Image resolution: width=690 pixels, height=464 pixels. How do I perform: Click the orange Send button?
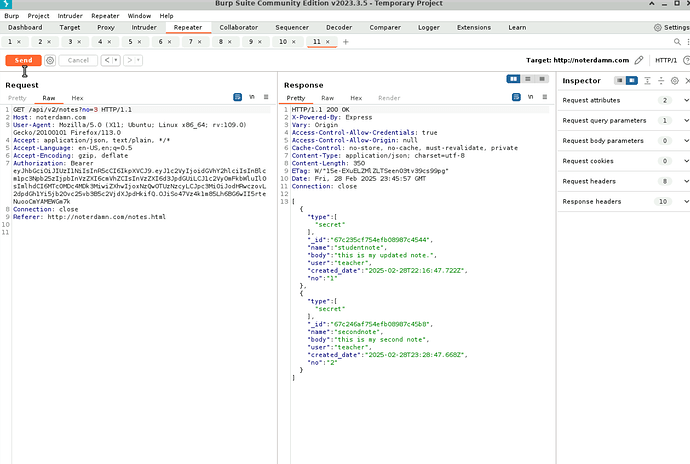pos(23,61)
